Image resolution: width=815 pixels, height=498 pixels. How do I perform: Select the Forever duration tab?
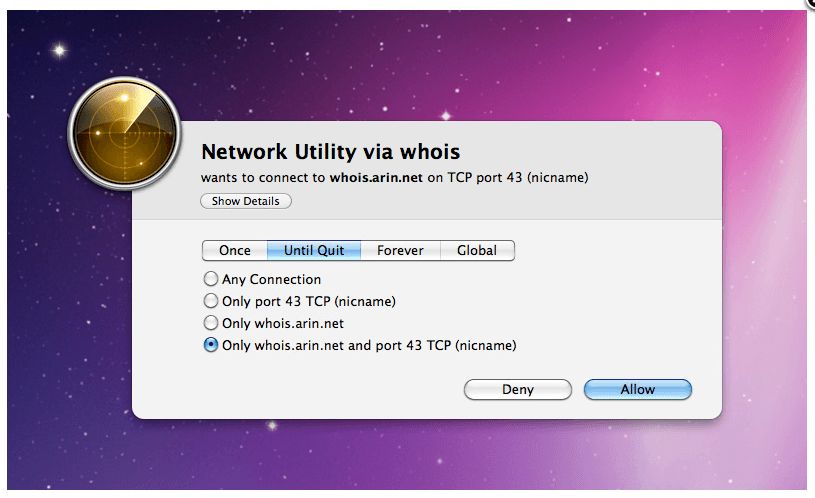coord(400,251)
